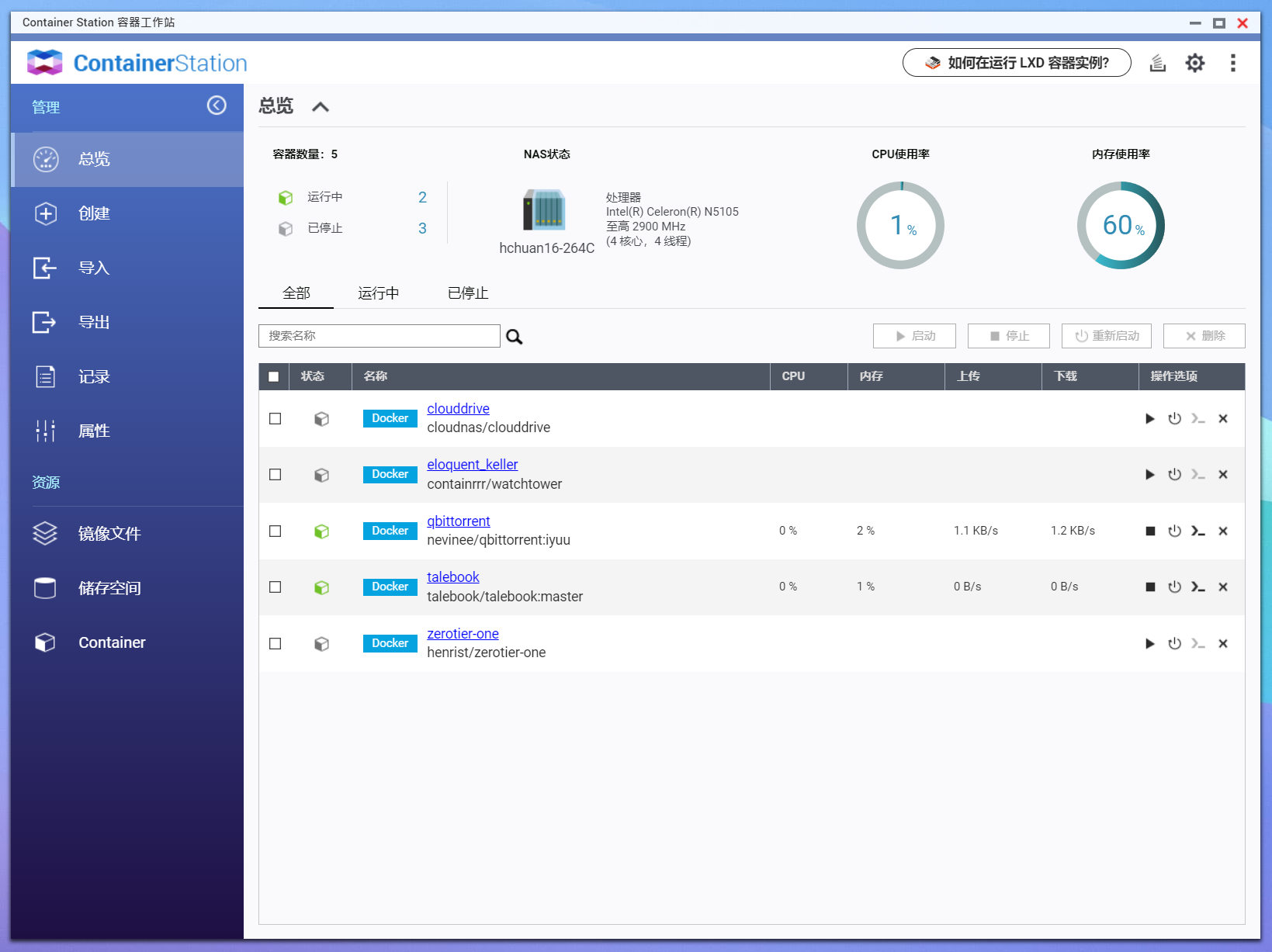
Task: Switch to the 已停止 (Stopped) tab
Action: tap(468, 293)
